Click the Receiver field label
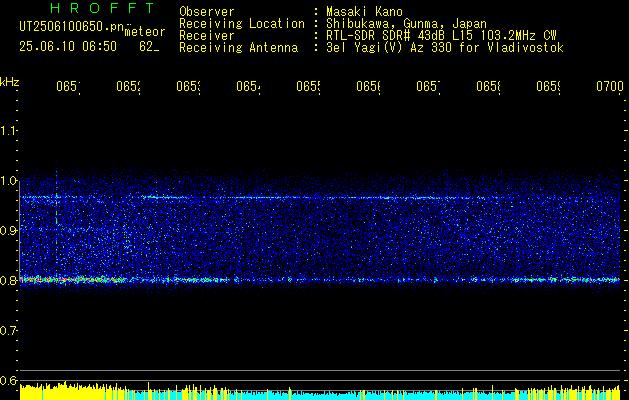The image size is (629, 400). tap(207, 36)
